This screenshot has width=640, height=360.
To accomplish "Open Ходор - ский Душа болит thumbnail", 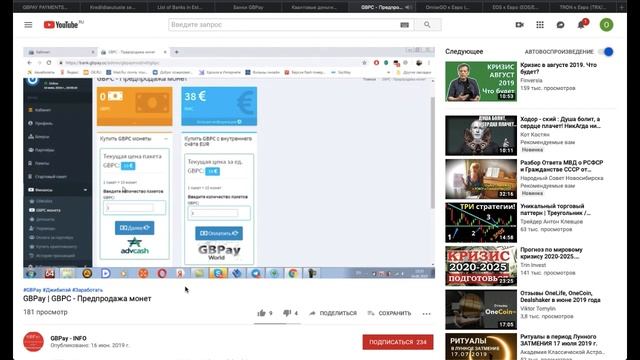I will coord(481,135).
